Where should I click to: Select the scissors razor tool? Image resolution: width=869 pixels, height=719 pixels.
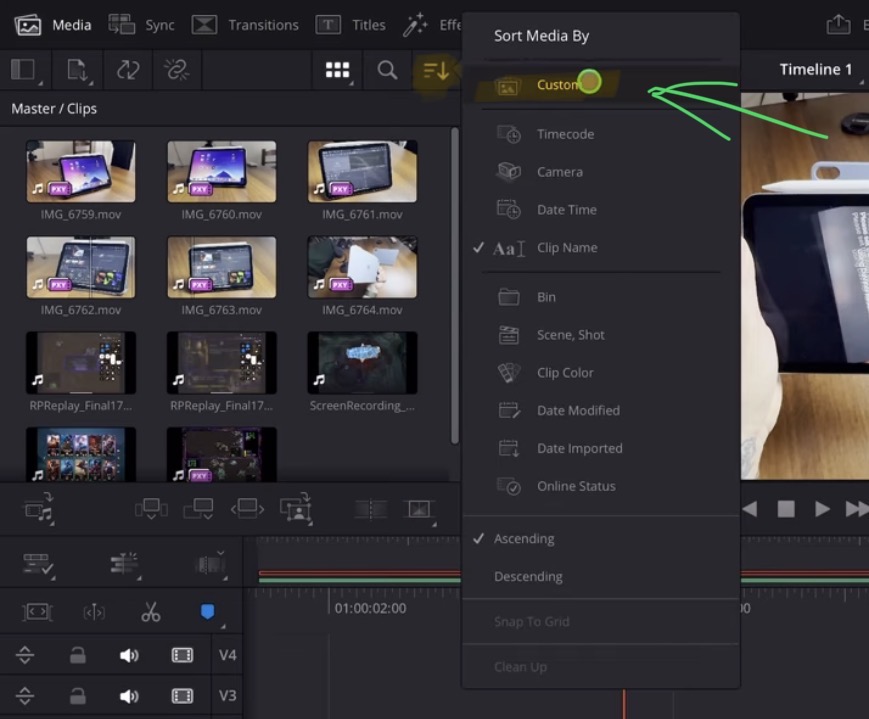pyautogui.click(x=151, y=612)
